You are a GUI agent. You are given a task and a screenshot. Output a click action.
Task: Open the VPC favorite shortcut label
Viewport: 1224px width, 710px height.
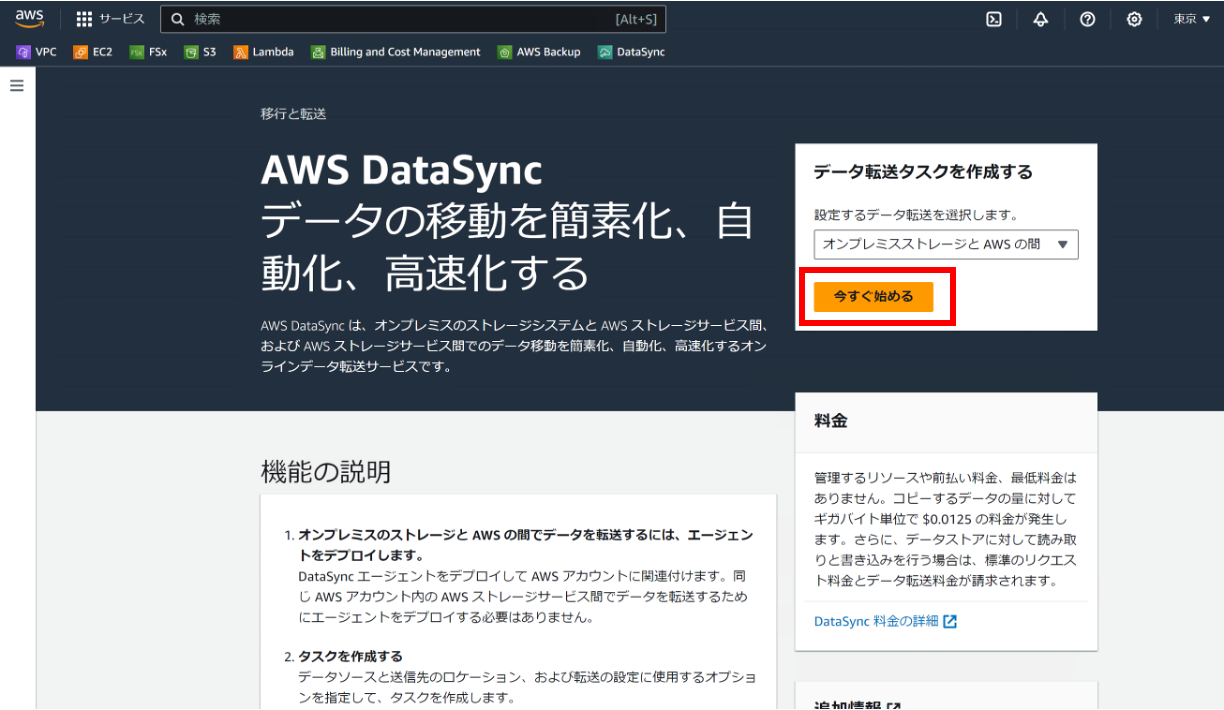pos(46,52)
